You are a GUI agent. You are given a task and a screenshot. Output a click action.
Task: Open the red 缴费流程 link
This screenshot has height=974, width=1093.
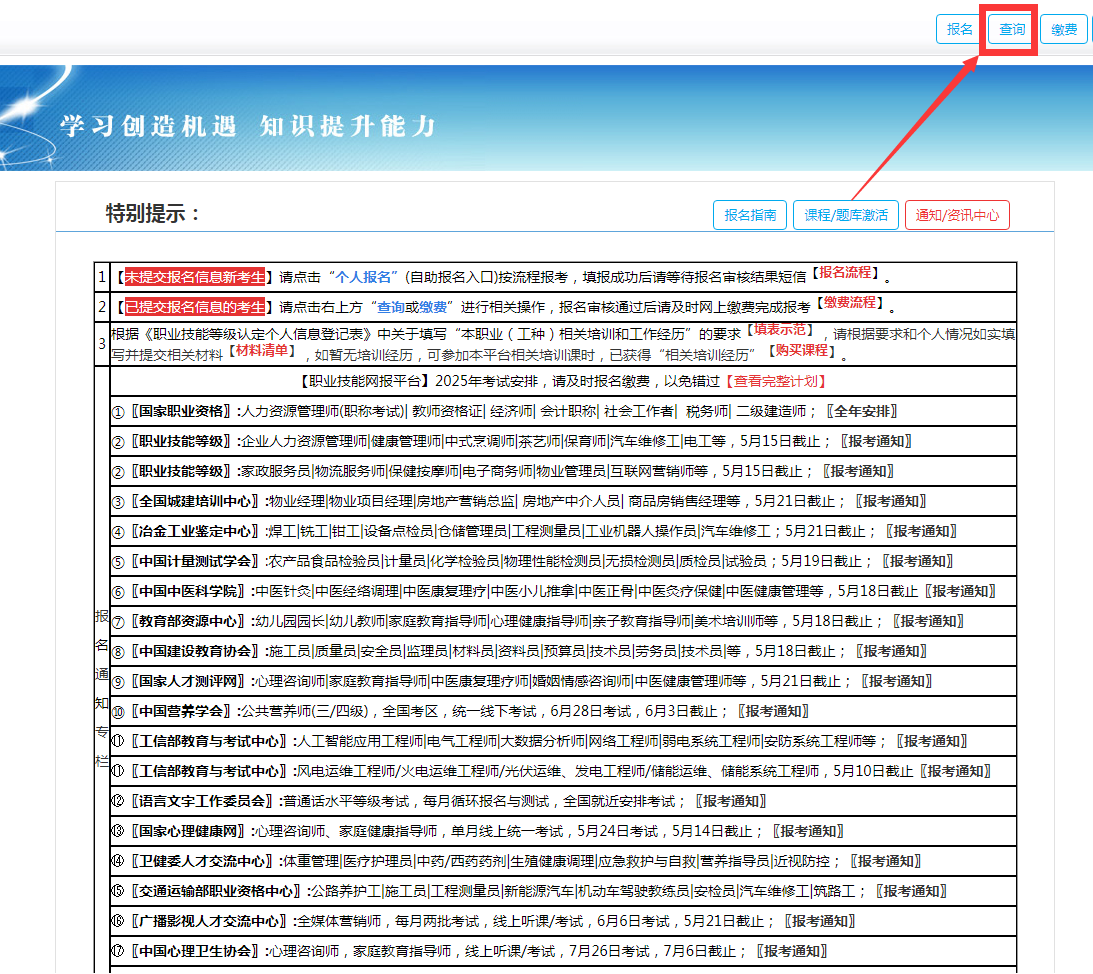(850, 302)
